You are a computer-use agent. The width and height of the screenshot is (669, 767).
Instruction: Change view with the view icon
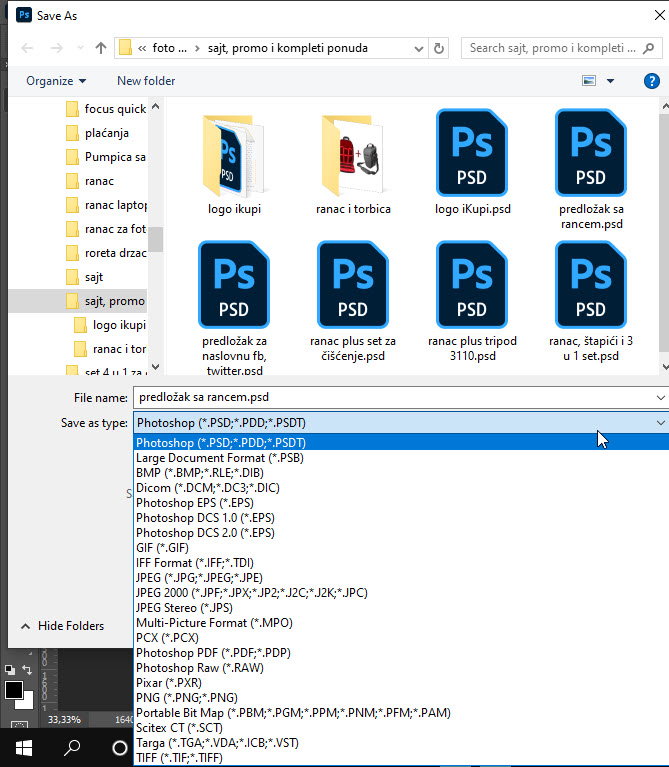[589, 81]
